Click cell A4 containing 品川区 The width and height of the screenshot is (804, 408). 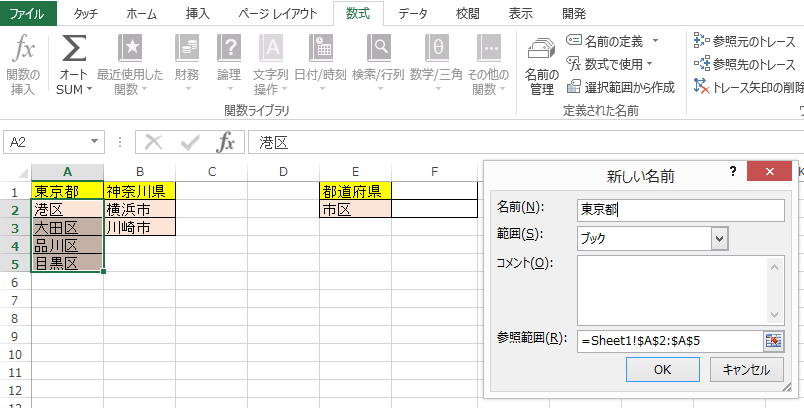(67, 245)
